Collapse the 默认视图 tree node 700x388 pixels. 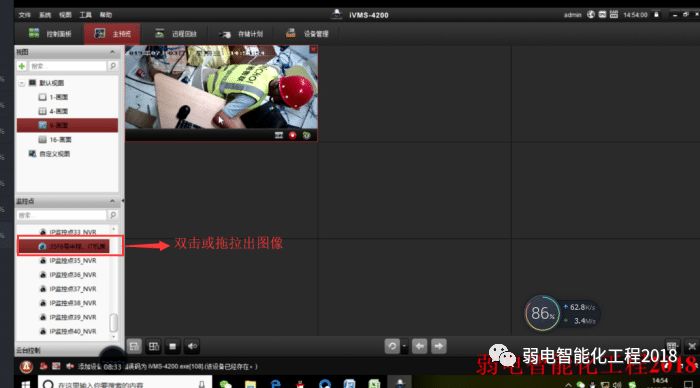click(x=21, y=83)
